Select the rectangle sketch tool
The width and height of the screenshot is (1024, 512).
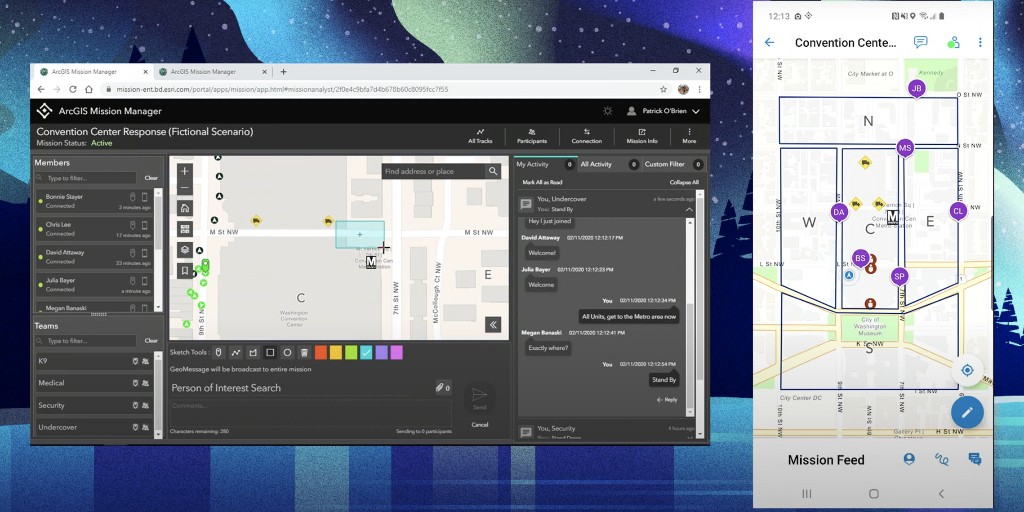[270, 353]
